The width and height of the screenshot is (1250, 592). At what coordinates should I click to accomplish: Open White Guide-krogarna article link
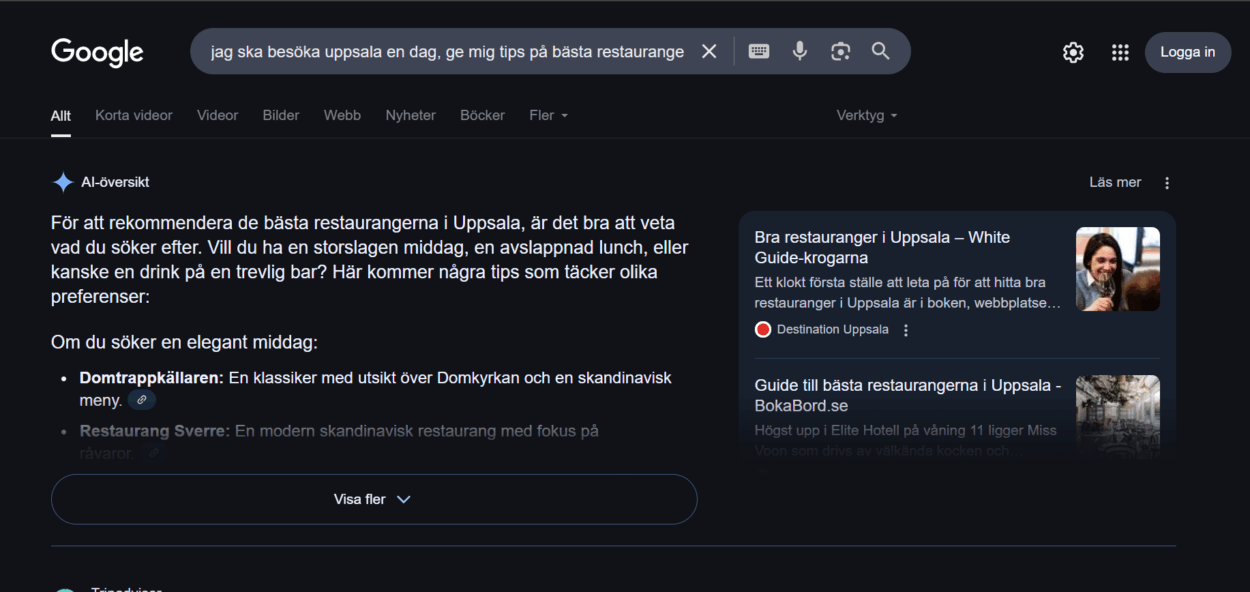point(882,247)
